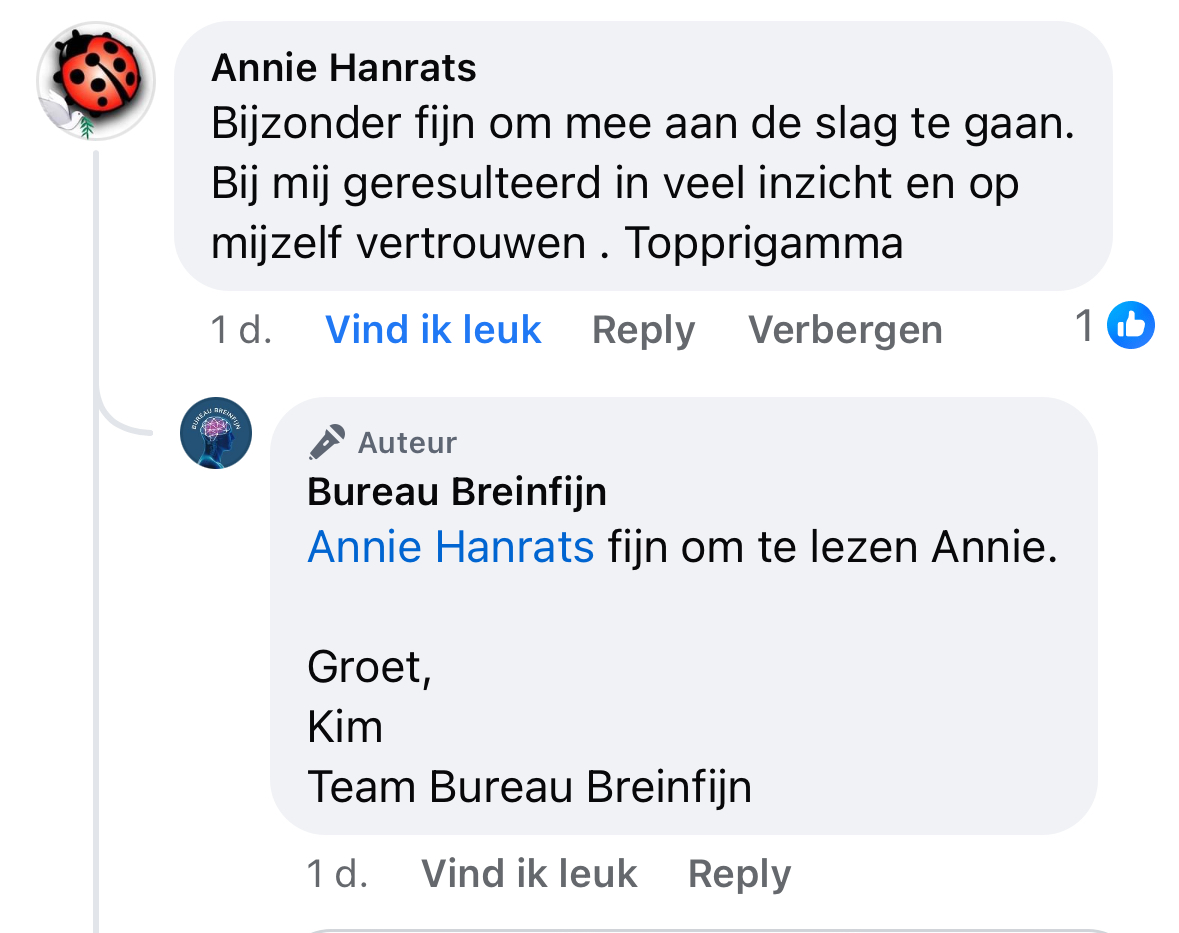Open Bureau Breinfijn's brain logo avatar
Viewport: 1179px width, 933px height.
coord(215,432)
